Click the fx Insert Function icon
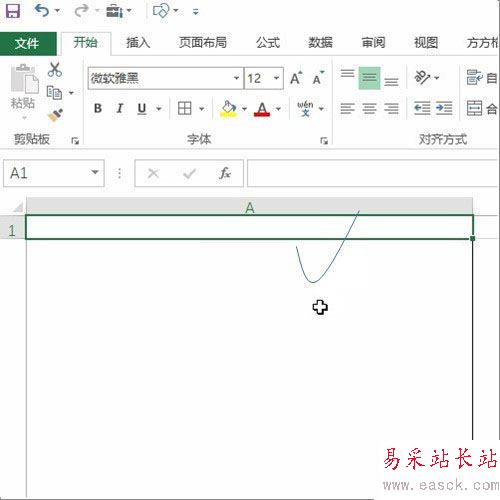 click(225, 173)
